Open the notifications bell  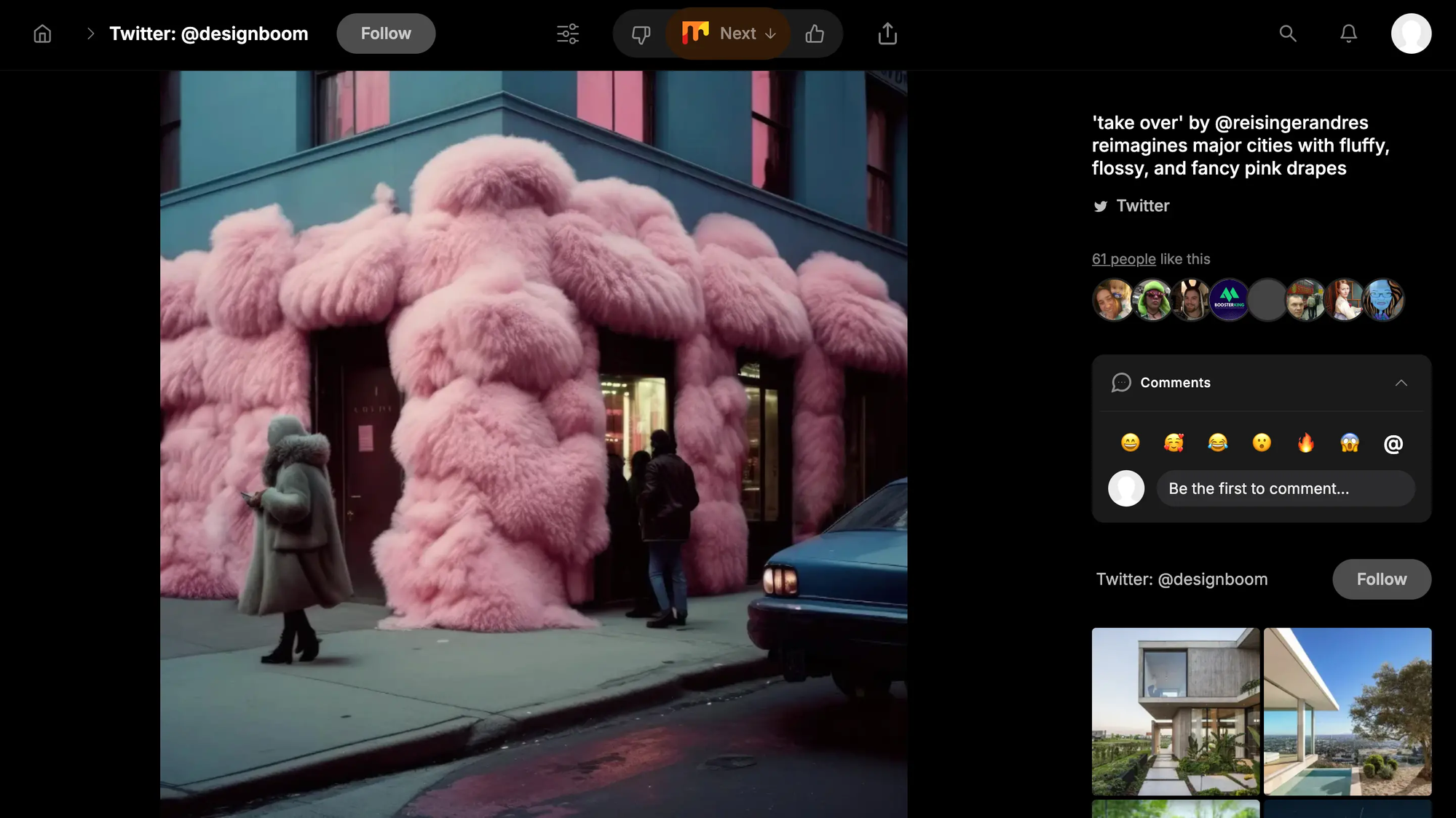1348,33
